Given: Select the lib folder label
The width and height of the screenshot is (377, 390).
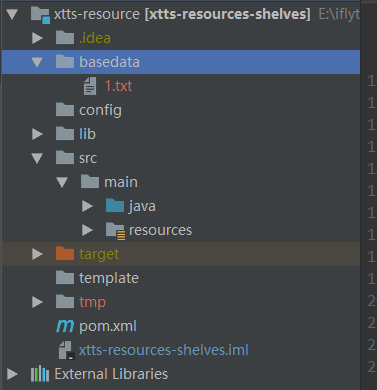Looking at the screenshot, I should point(87,134).
